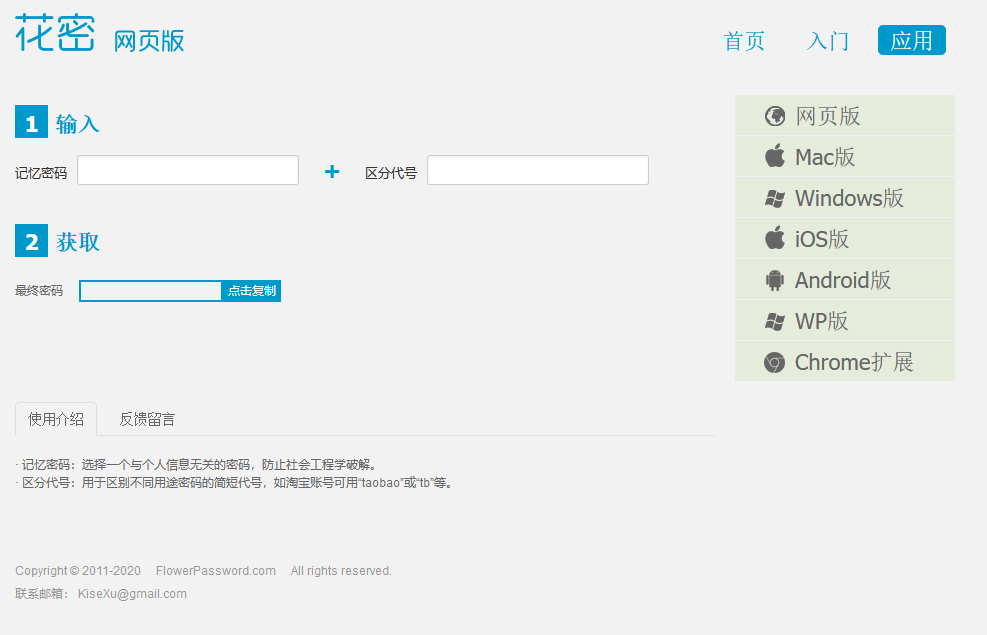Switch to the 使用介绍 tab

point(56,419)
